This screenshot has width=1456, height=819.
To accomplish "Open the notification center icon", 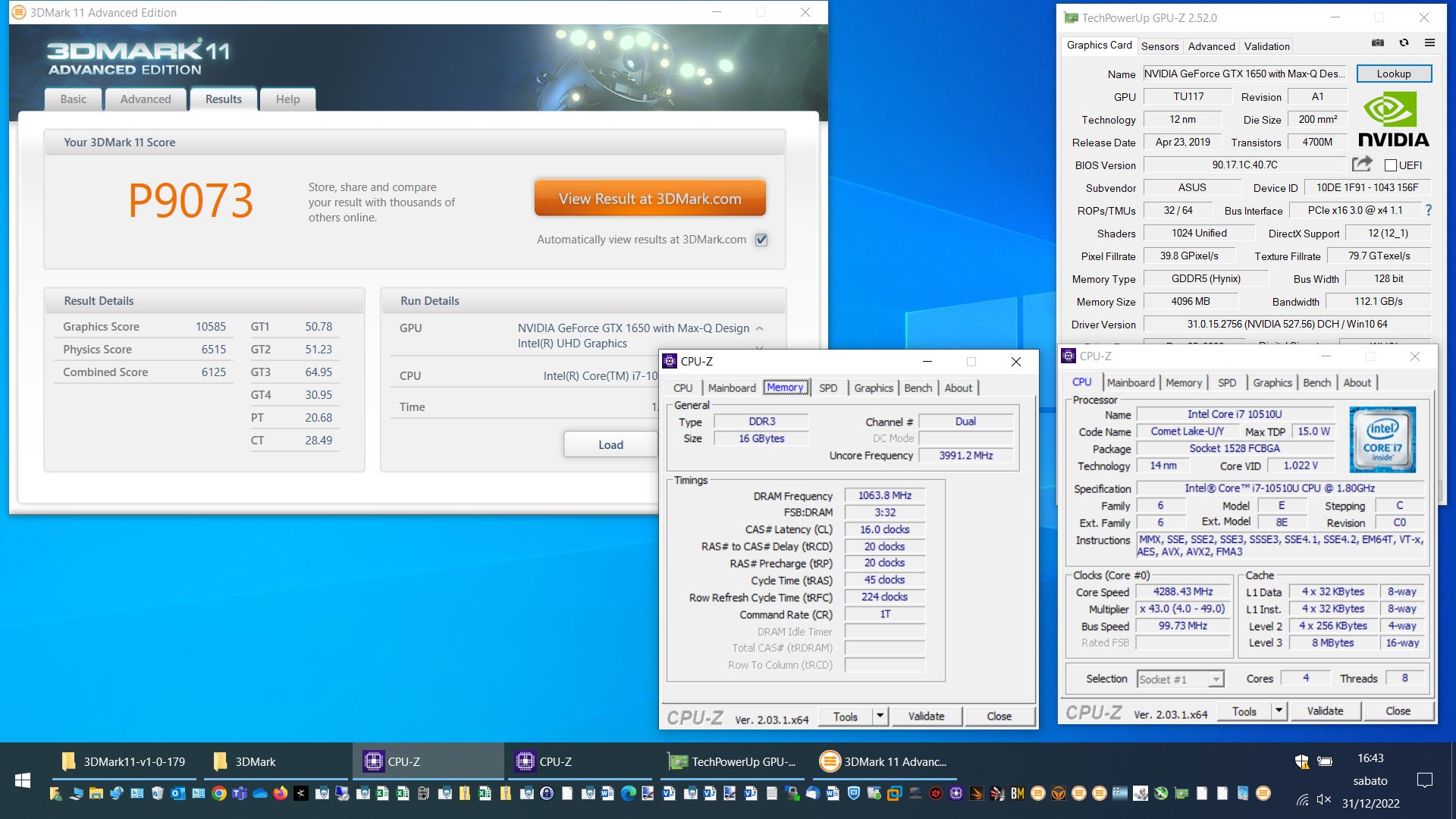I will coord(1425,780).
